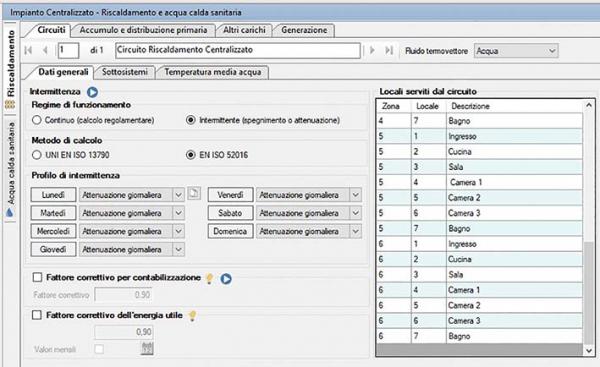Open Altri carichi tab

coord(244,30)
